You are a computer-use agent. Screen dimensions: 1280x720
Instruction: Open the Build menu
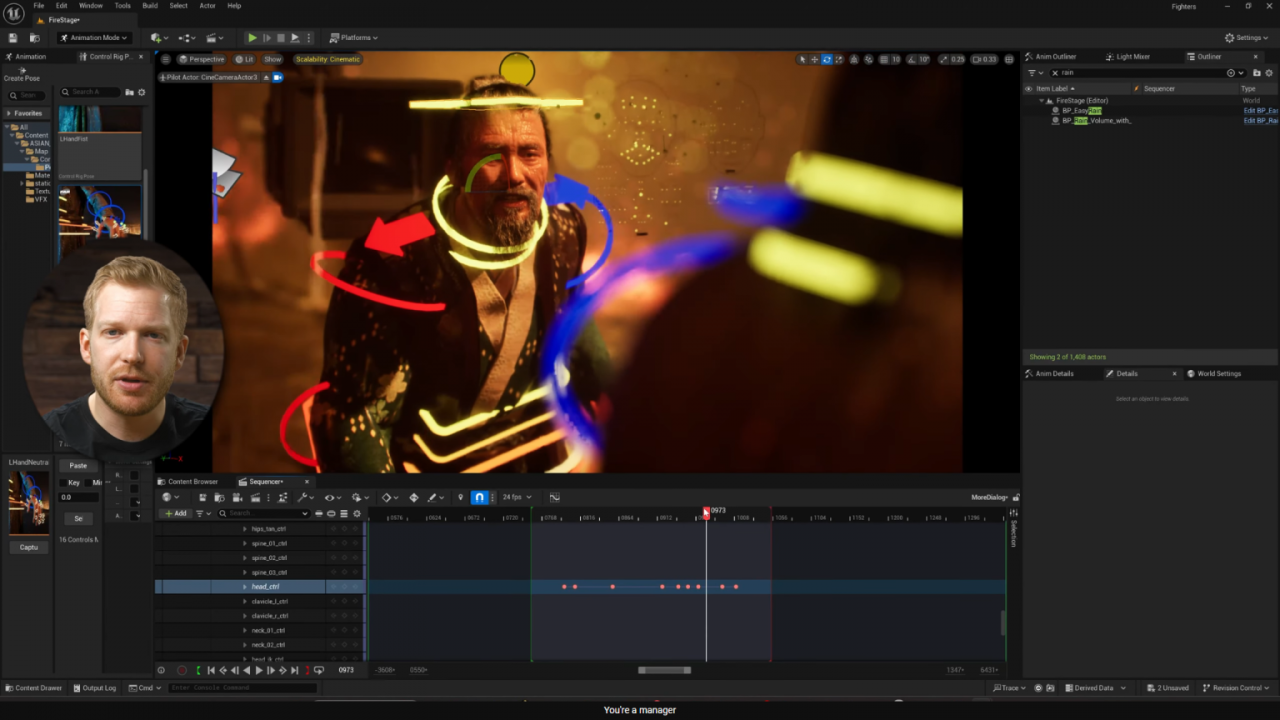150,6
